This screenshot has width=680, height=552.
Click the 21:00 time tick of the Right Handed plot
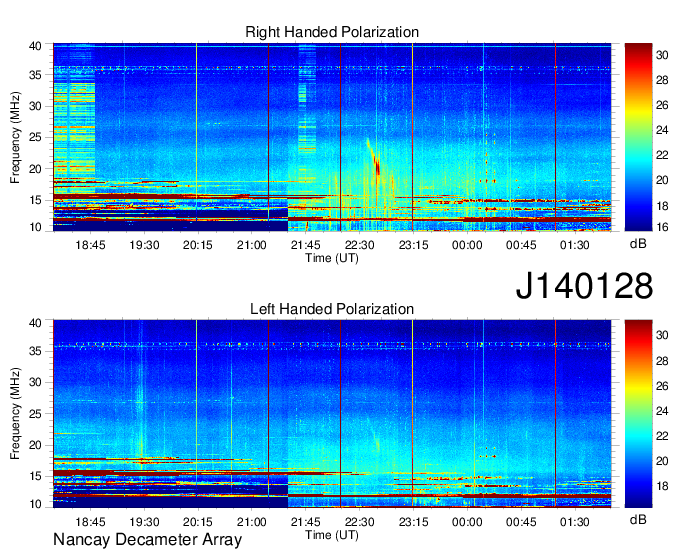[252, 245]
